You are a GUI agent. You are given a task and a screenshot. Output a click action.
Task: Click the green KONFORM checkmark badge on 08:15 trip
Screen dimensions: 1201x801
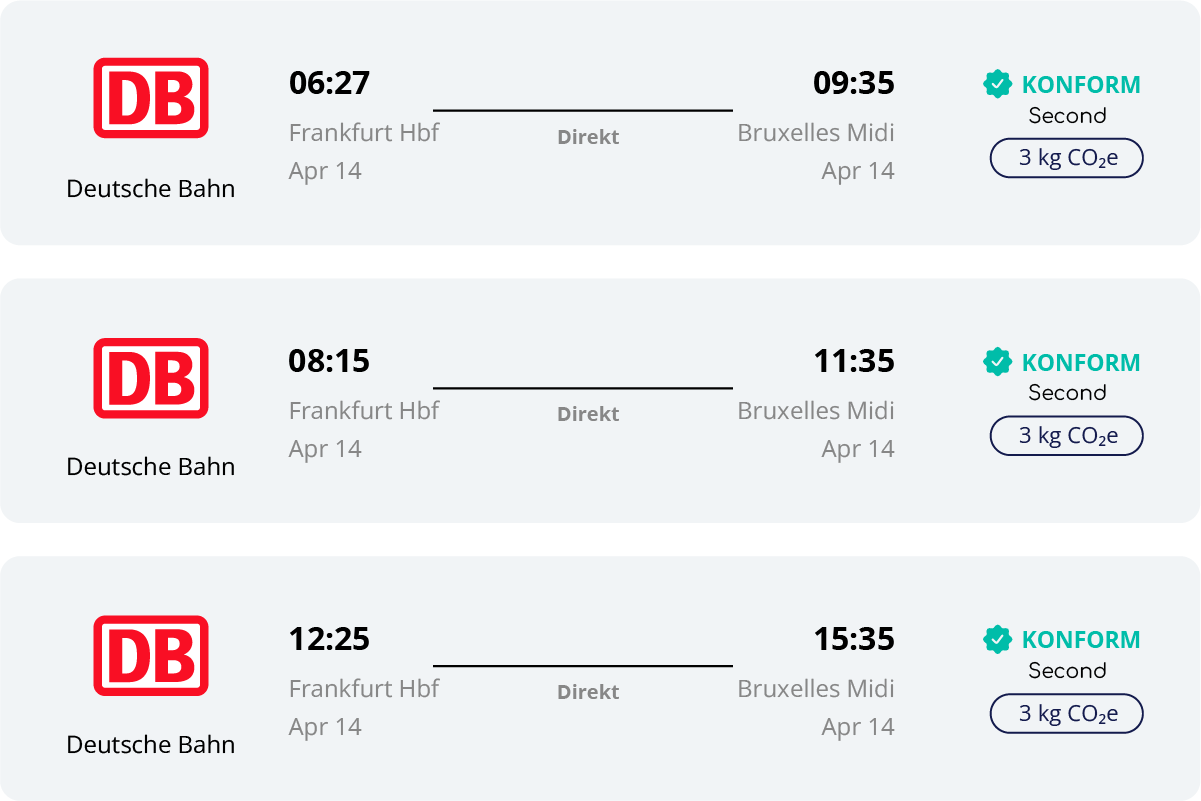coord(997,362)
